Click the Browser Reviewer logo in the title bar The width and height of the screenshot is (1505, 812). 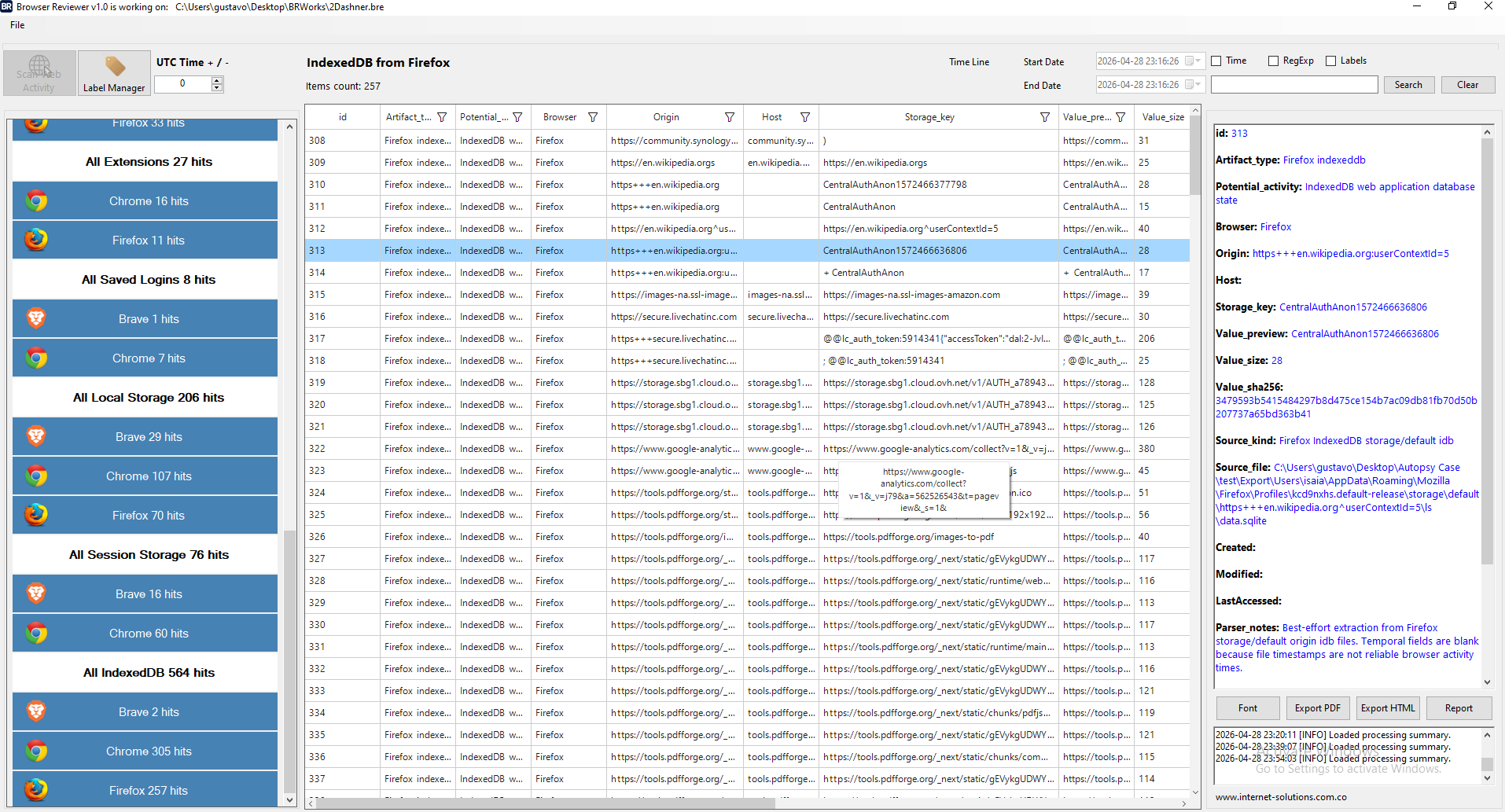[x=7, y=6]
